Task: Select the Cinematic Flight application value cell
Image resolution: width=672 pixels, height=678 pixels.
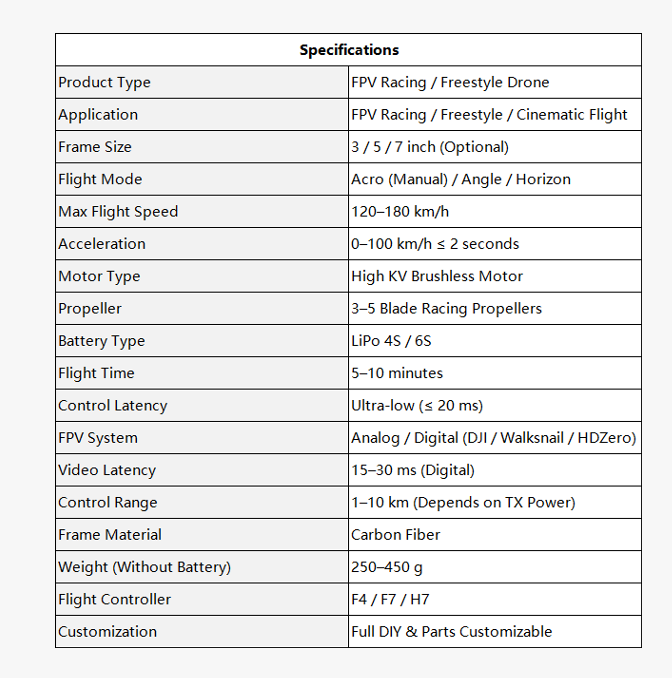Action: 489,114
